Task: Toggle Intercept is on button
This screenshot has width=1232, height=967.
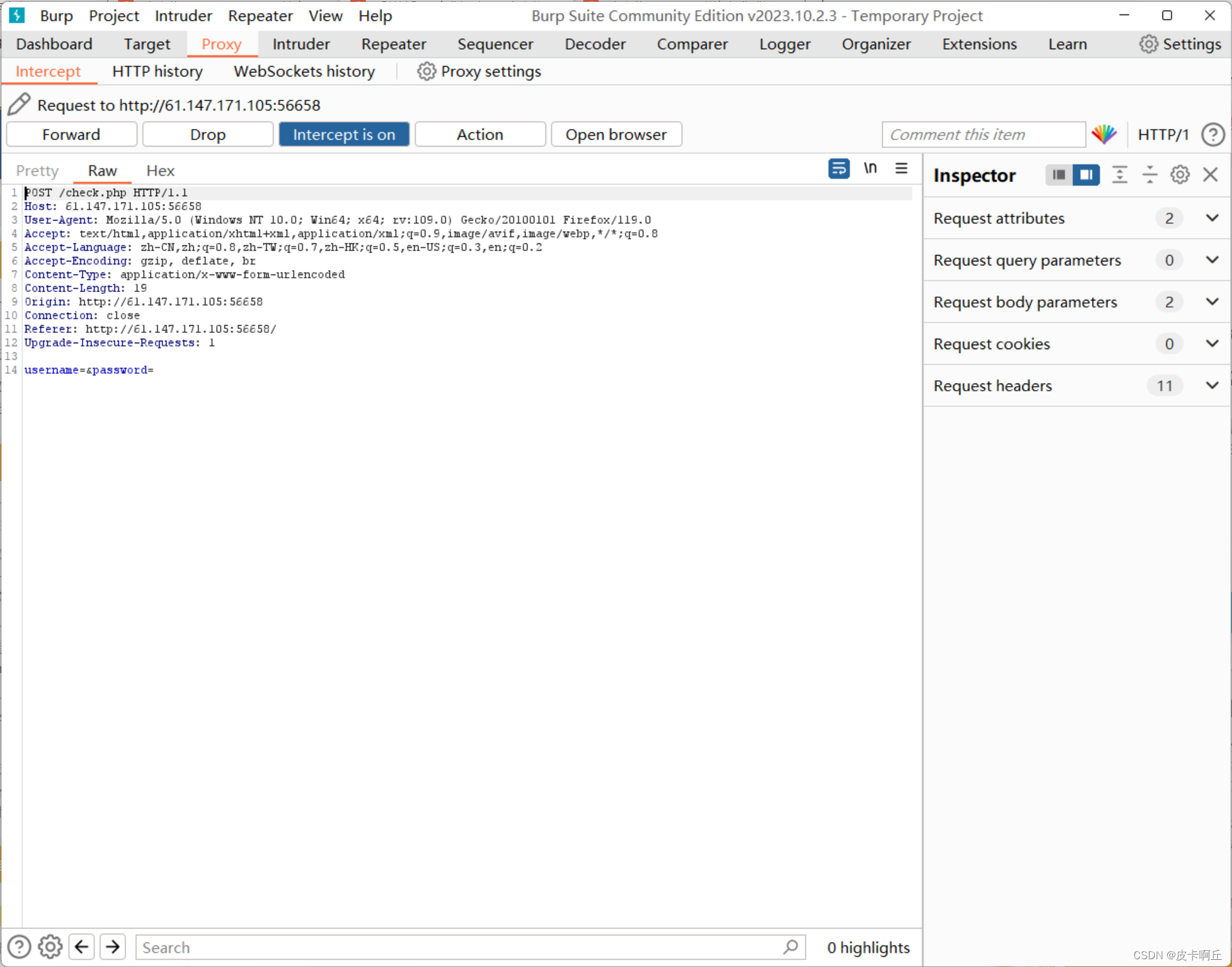Action: pos(344,134)
